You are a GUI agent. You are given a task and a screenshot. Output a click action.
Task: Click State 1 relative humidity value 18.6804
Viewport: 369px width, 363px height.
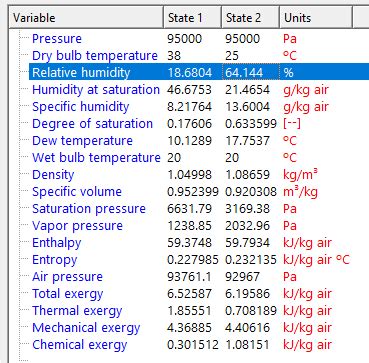(x=189, y=73)
